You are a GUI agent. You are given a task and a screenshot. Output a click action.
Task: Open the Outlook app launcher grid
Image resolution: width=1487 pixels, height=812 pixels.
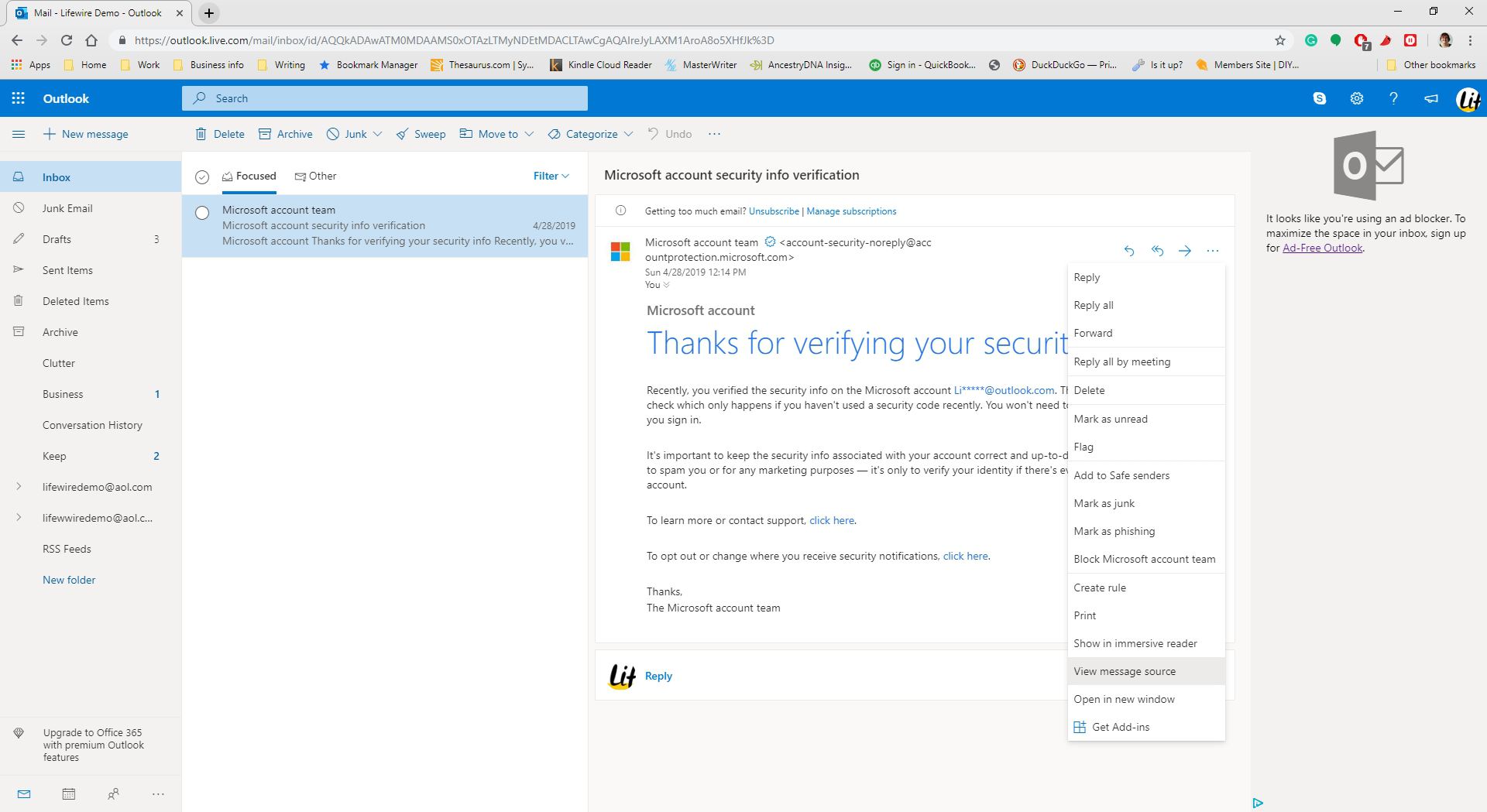click(x=19, y=98)
